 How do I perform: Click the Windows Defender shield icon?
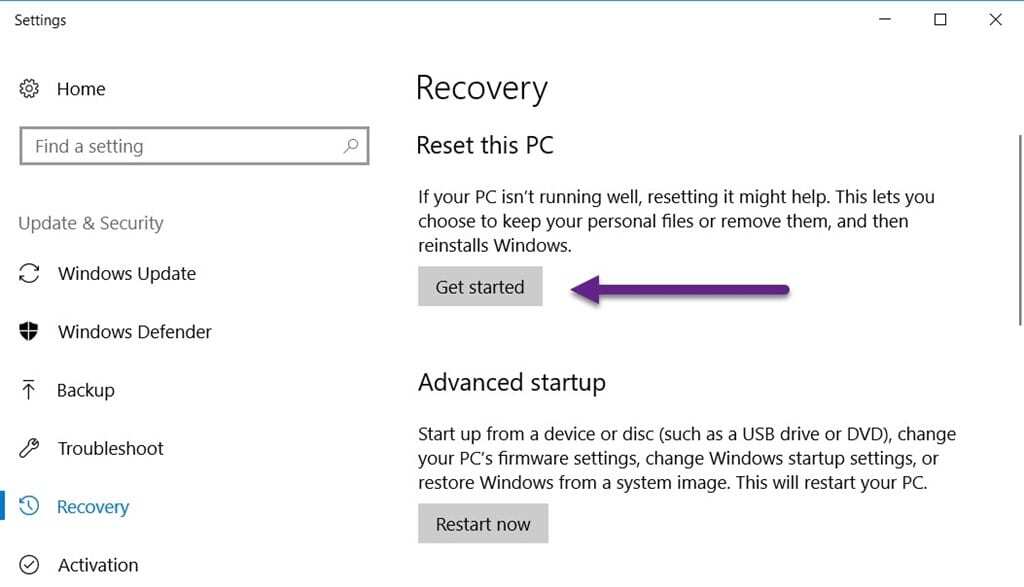click(30, 331)
